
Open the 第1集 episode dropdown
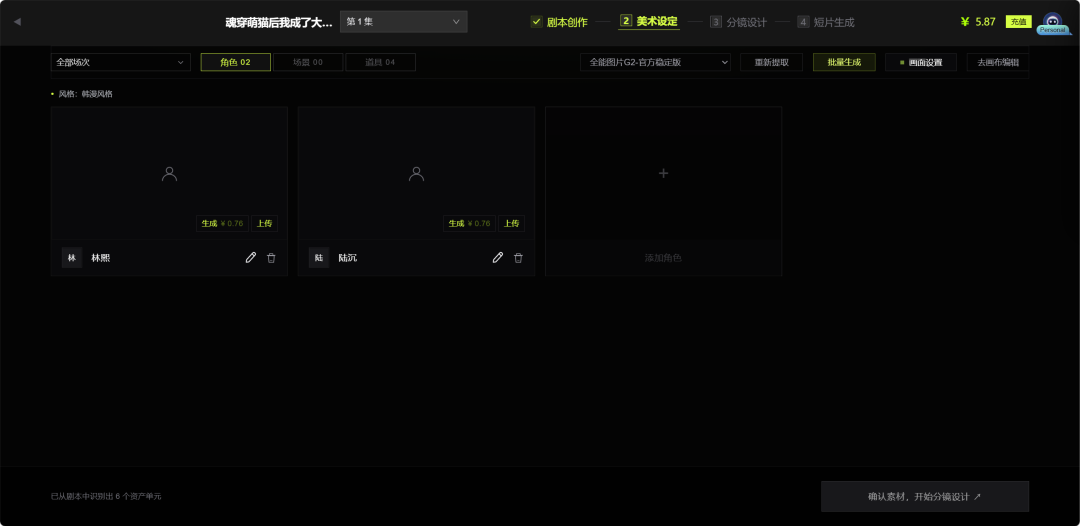coord(404,22)
